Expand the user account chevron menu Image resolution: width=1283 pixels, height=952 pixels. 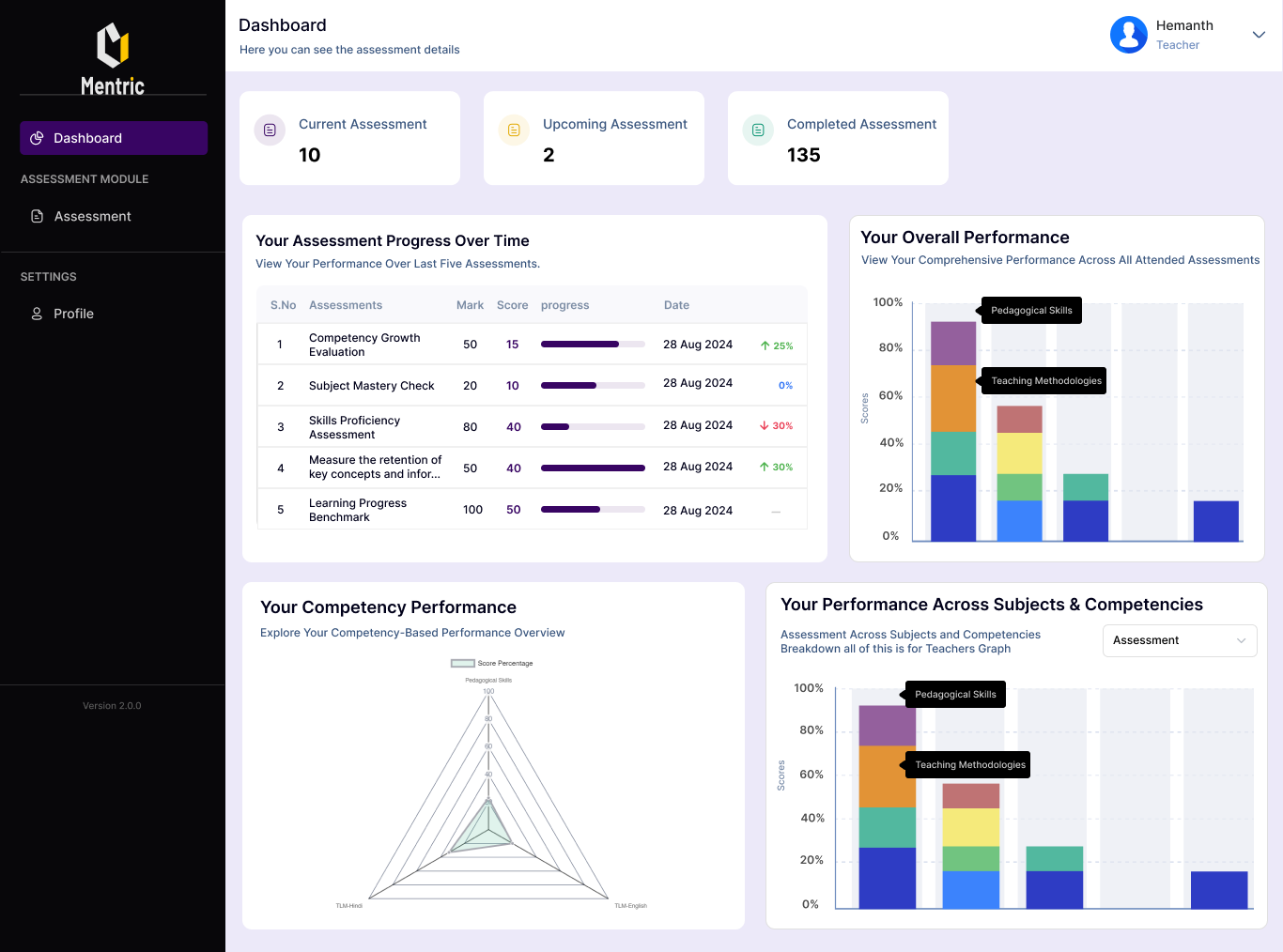click(x=1259, y=35)
